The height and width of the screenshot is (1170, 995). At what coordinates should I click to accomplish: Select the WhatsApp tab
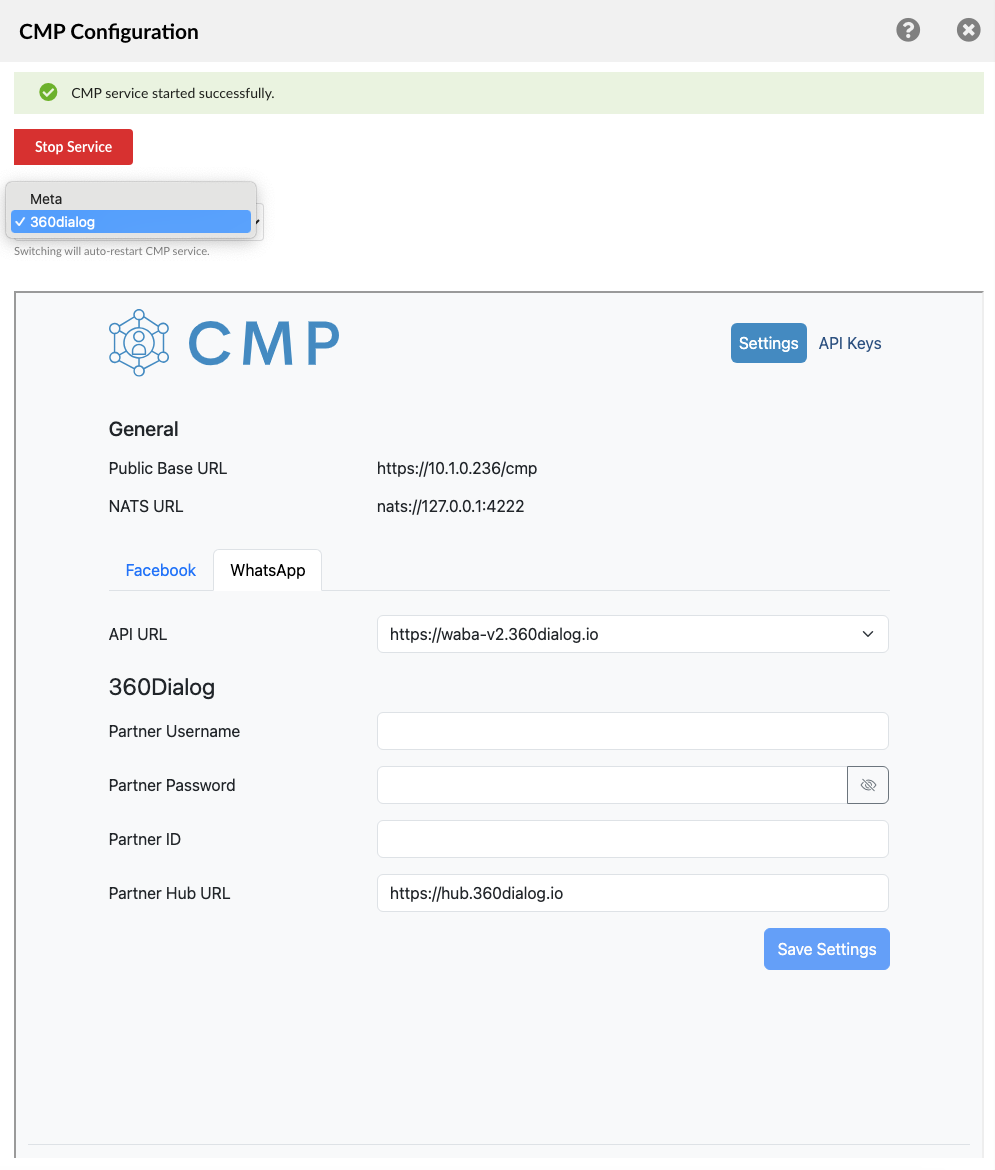[267, 570]
